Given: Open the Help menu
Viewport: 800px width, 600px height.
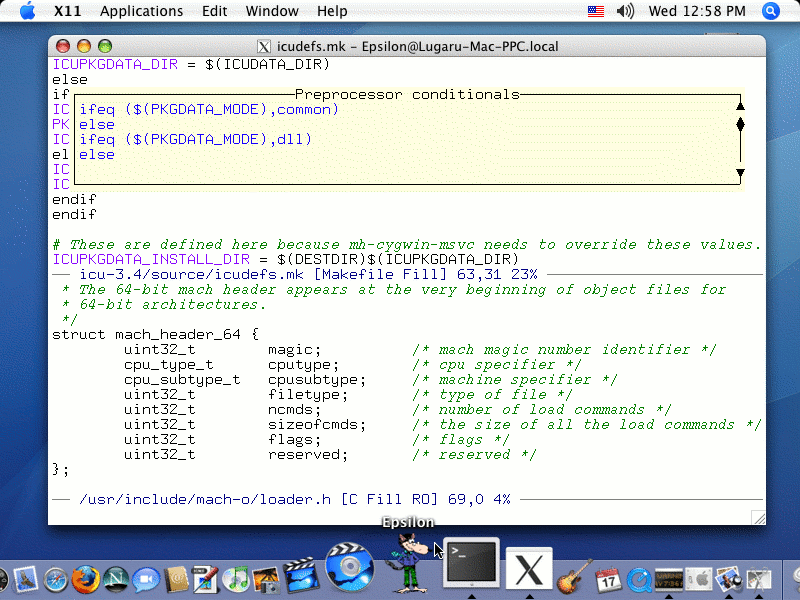Looking at the screenshot, I should 332,11.
